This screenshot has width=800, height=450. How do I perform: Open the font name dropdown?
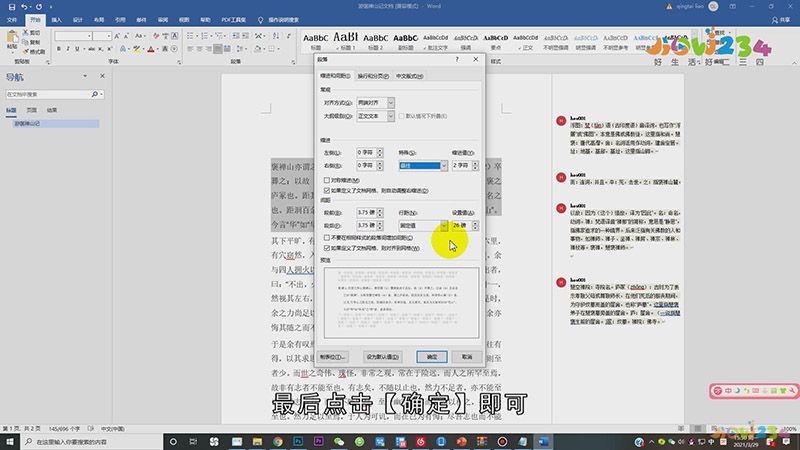(90, 36)
